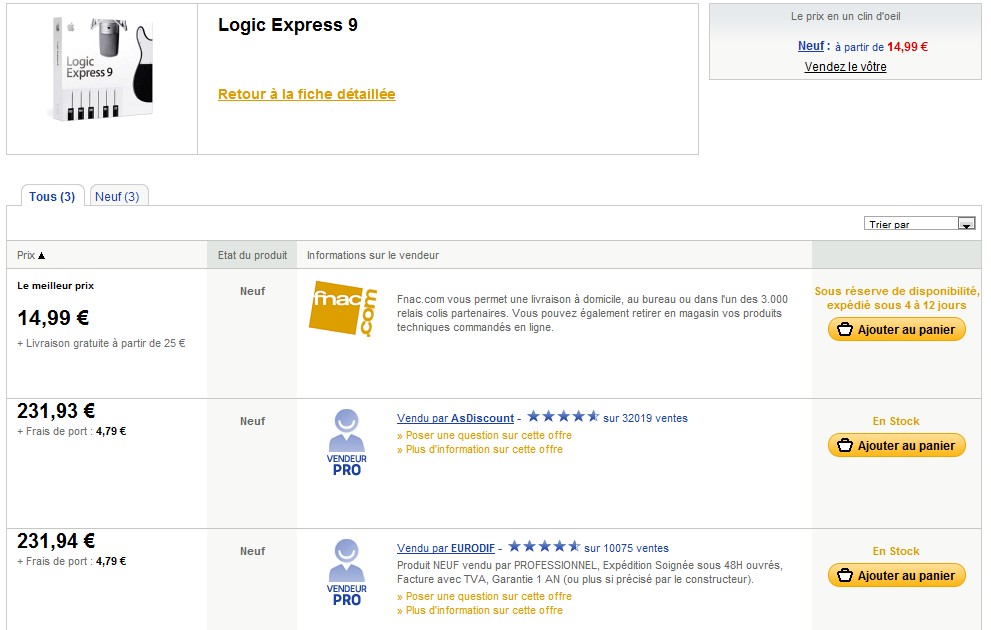
Task: Click the 'Vendez le vôtre' link
Action: (845, 66)
